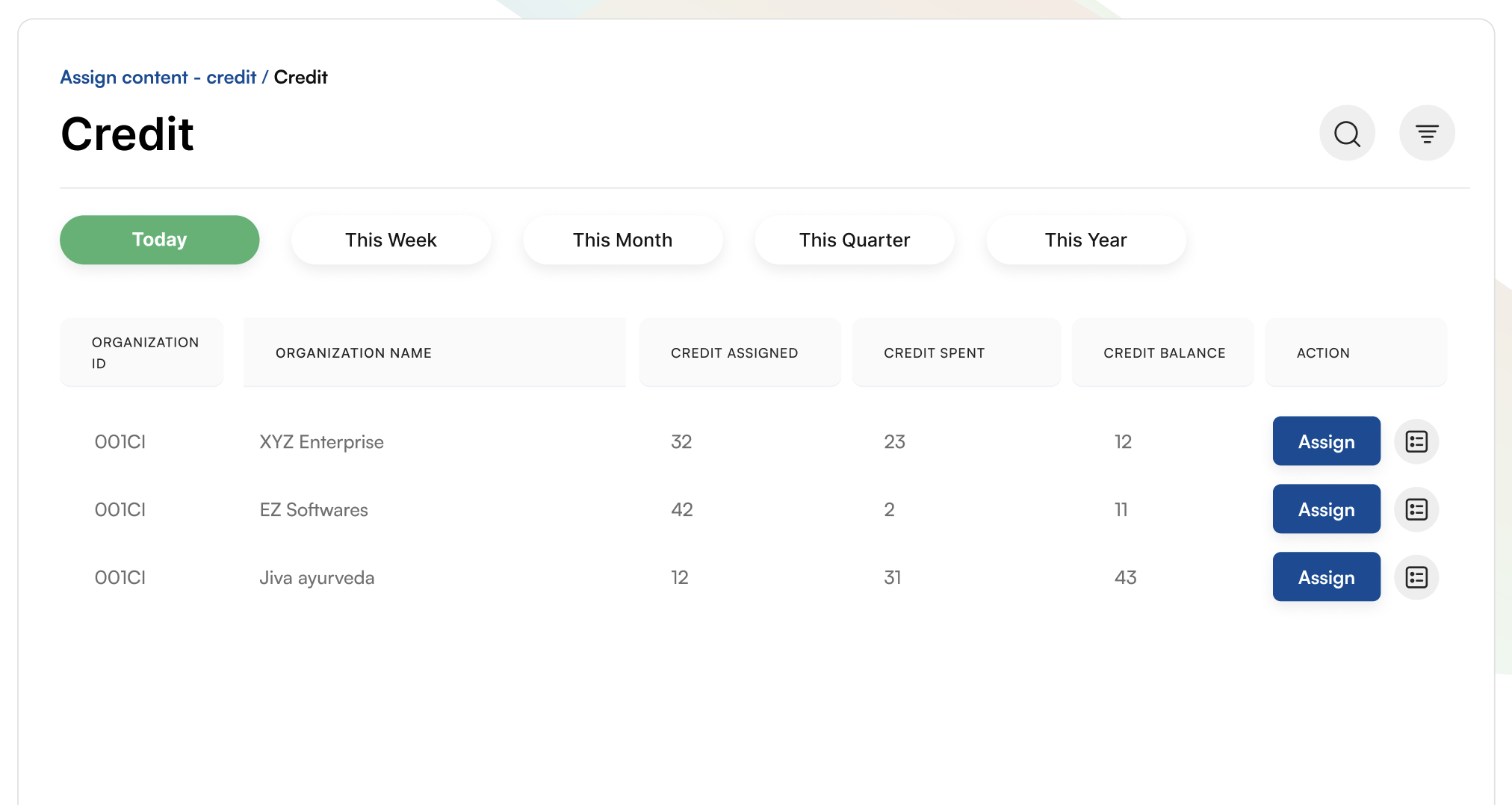Screen dimensions: 1512x805
Task: Switch to This Week tab
Action: pyautogui.click(x=391, y=240)
